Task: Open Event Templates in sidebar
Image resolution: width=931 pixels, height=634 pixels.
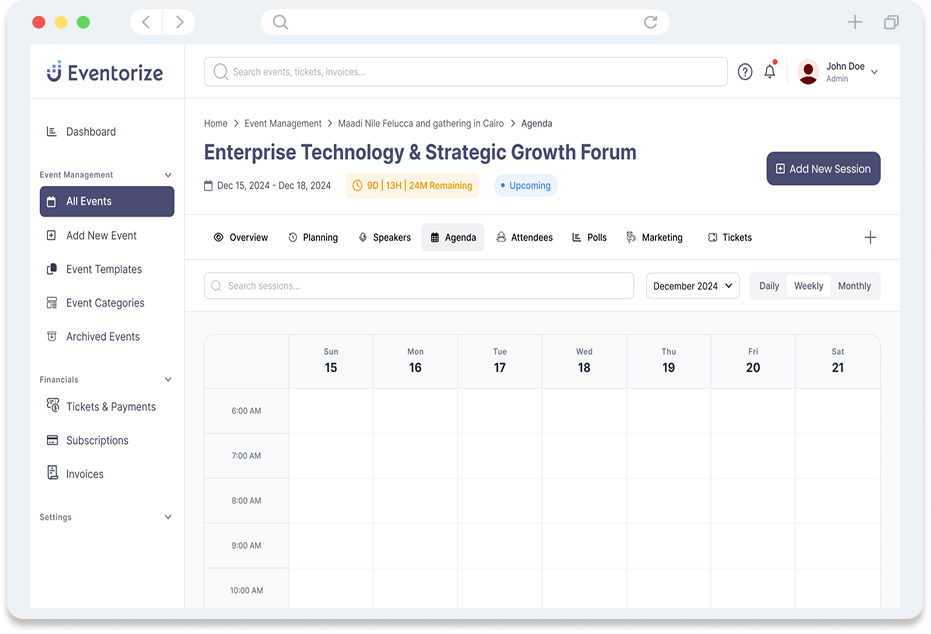Action: pos(103,269)
